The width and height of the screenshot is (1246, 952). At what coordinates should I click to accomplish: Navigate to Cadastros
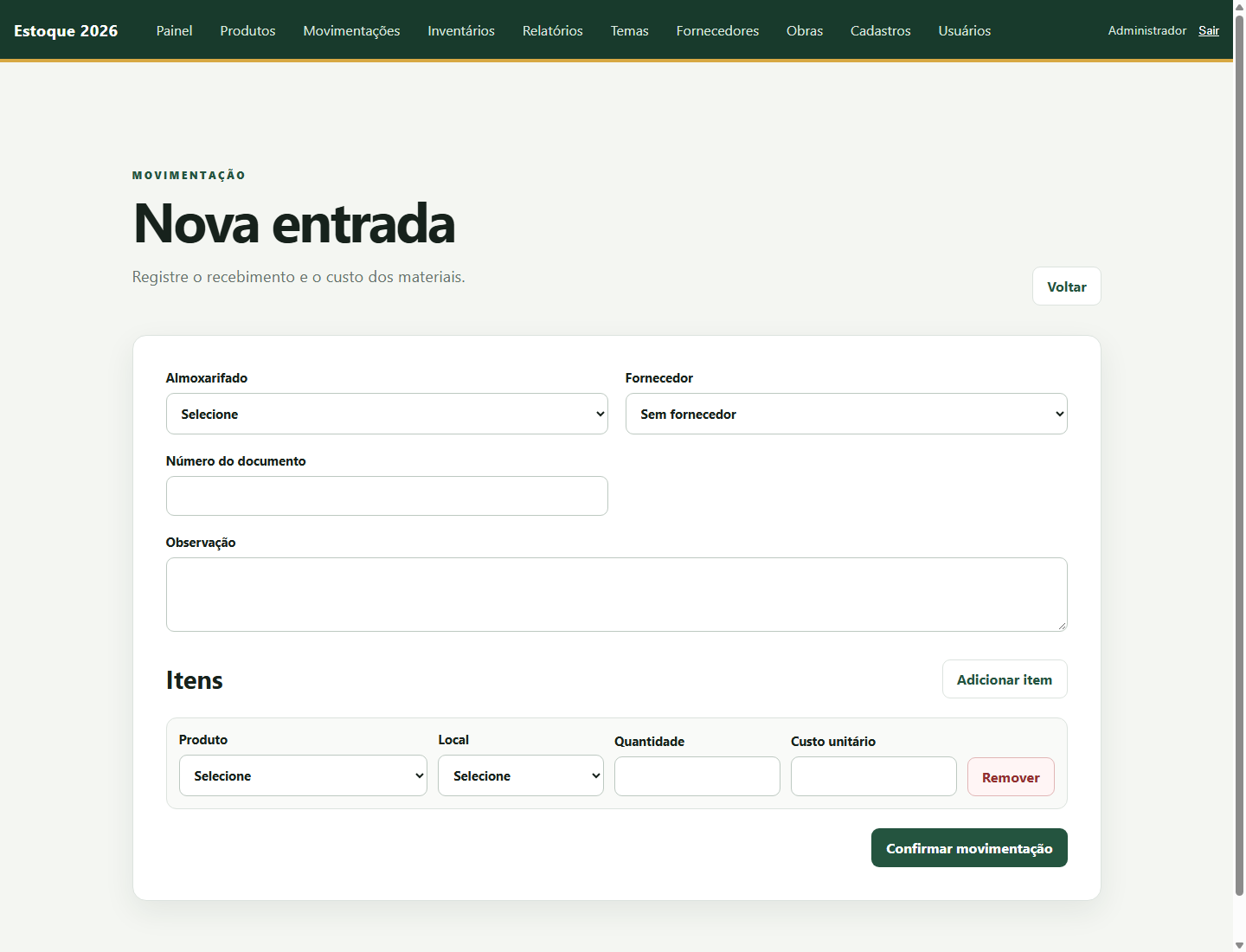tap(880, 30)
